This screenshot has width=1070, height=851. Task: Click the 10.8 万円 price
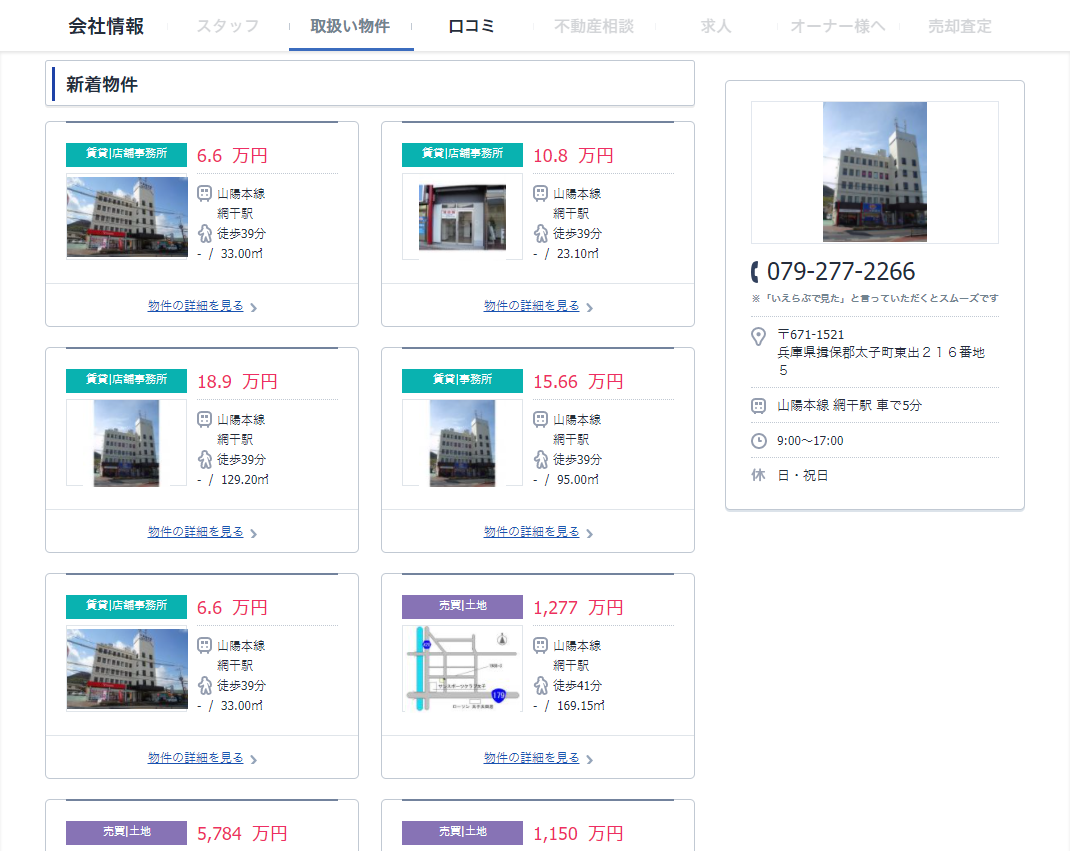(x=573, y=156)
